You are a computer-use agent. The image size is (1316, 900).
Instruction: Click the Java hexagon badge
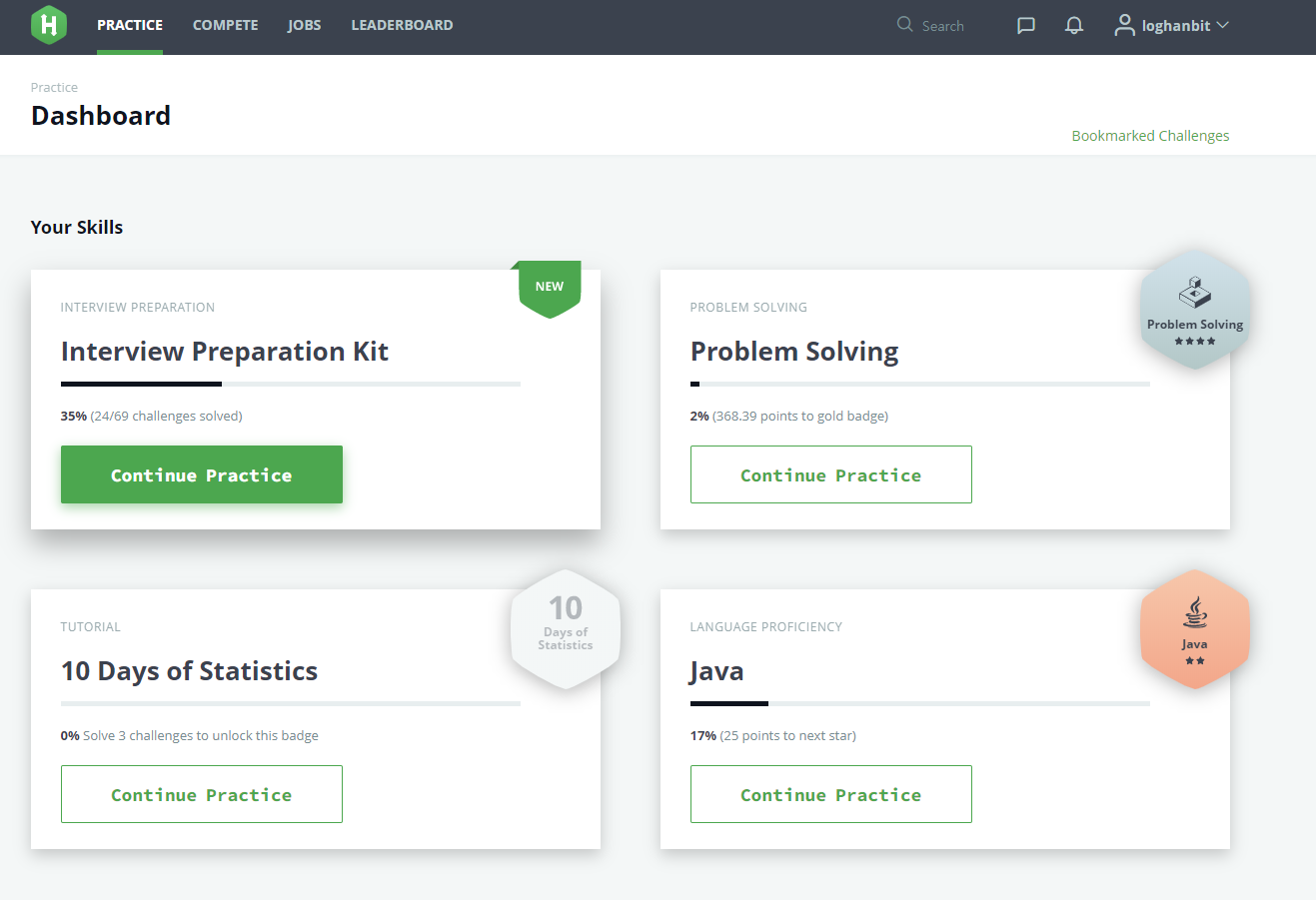[x=1195, y=629]
